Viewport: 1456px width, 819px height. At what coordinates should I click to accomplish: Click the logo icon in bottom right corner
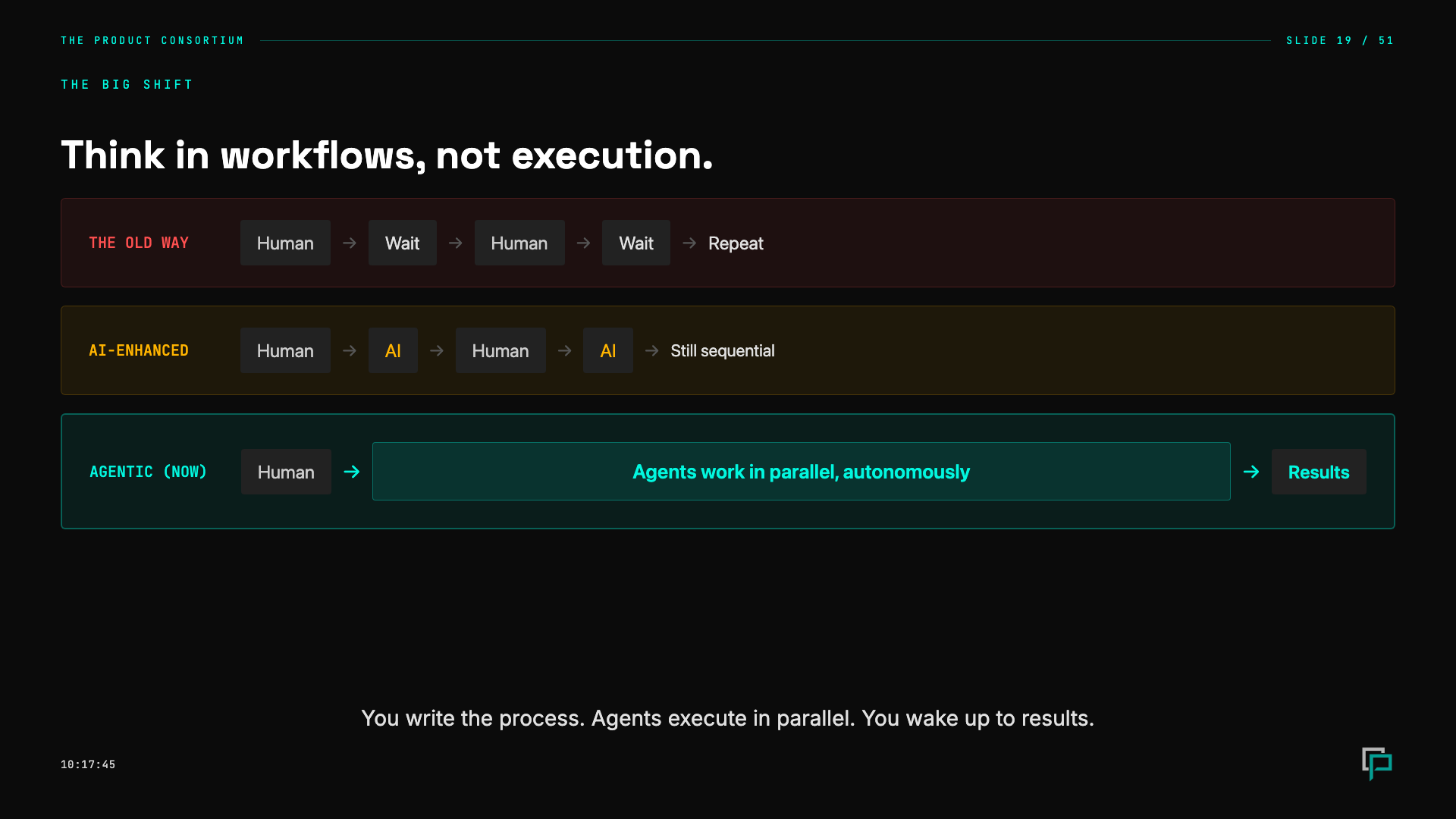pyautogui.click(x=1378, y=764)
